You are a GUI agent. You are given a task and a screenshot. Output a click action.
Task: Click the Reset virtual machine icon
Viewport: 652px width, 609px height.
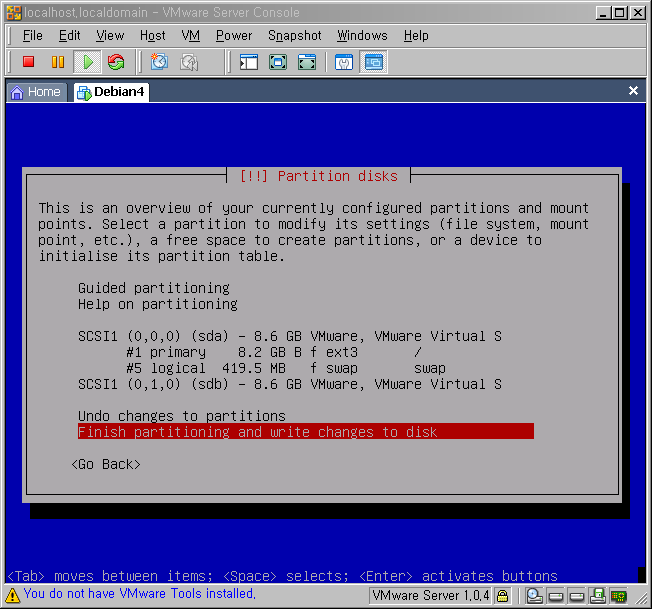[x=116, y=62]
